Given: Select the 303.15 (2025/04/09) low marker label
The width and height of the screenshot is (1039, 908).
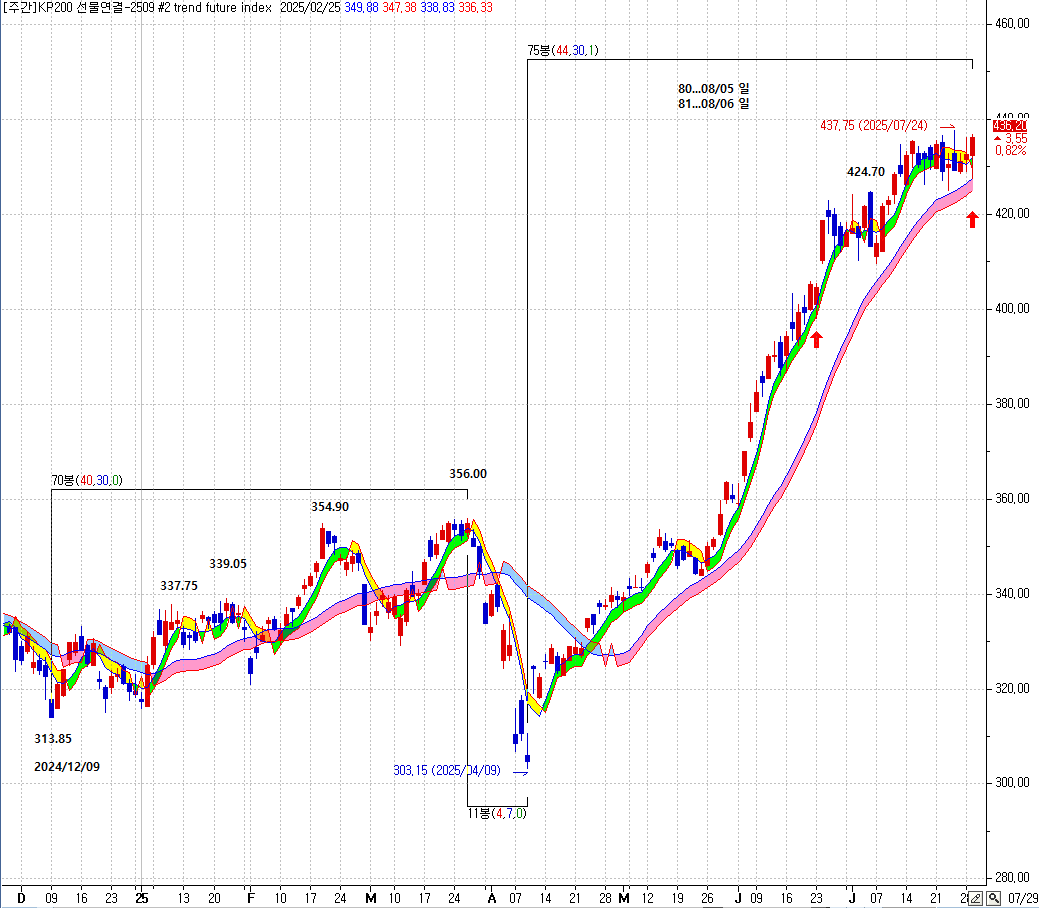Looking at the screenshot, I should point(447,771).
